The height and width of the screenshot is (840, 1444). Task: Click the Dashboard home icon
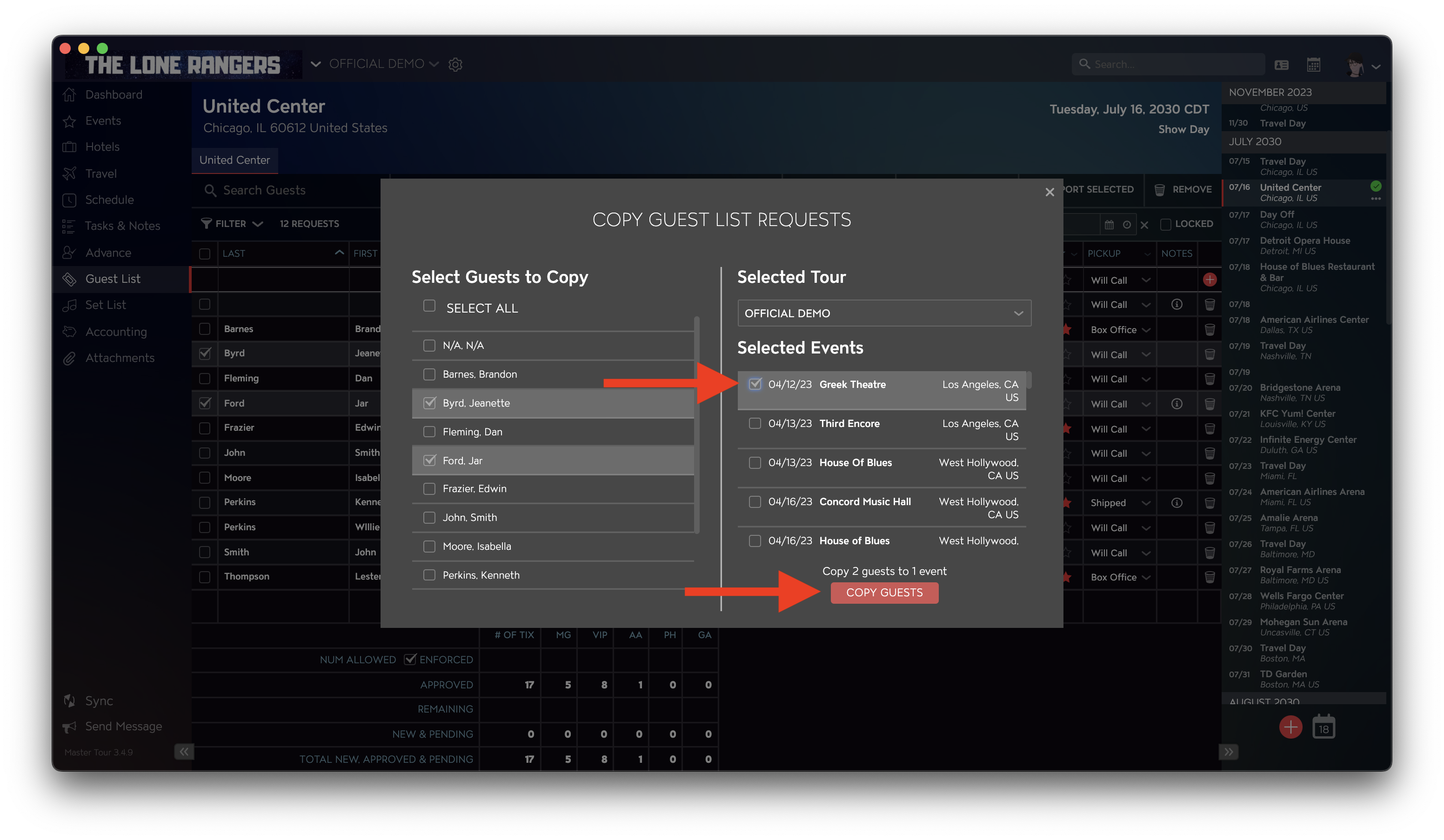pos(69,94)
